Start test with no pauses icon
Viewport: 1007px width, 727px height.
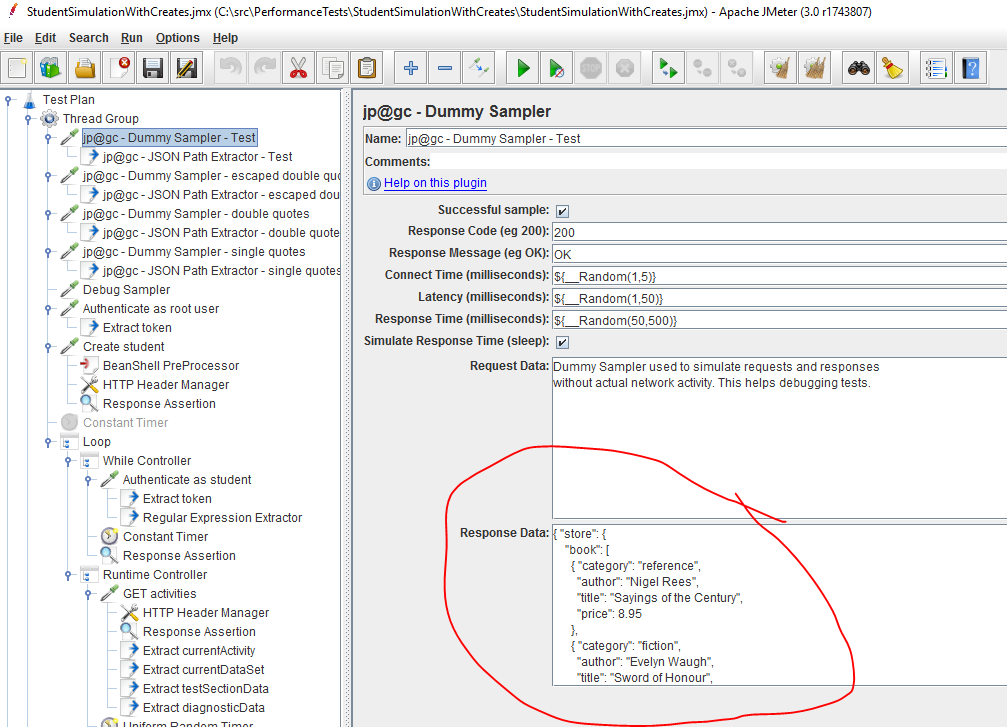[x=557, y=67]
